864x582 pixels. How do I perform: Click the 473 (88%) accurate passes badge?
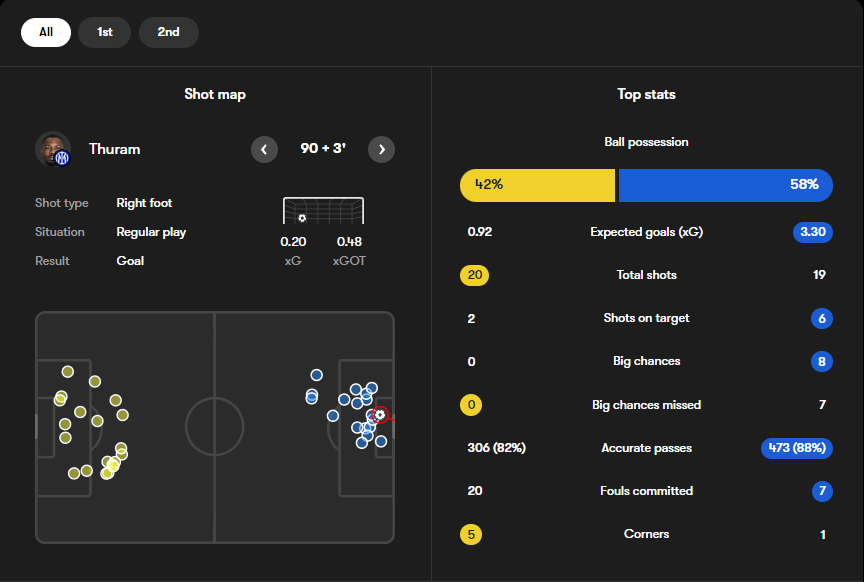tap(797, 448)
